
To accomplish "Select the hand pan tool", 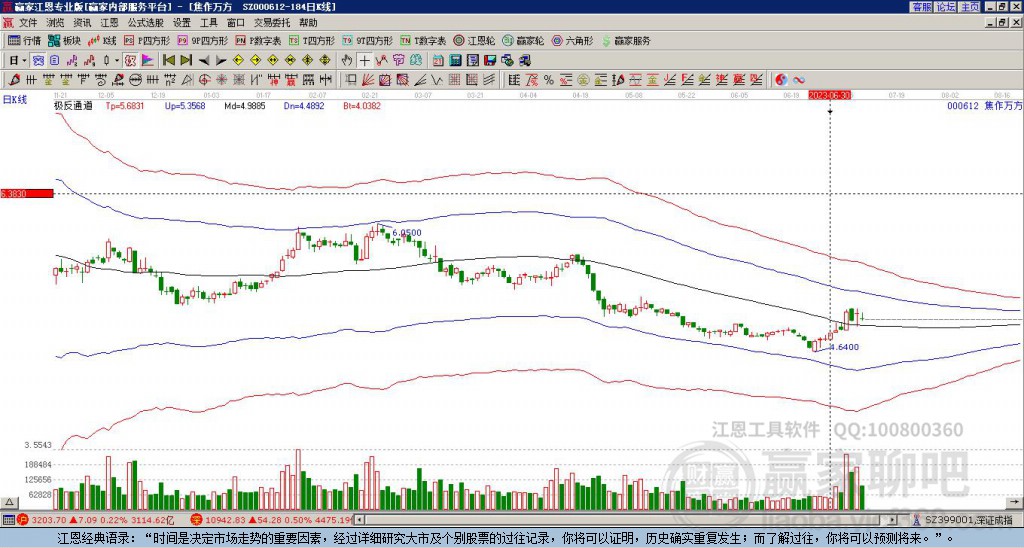I will click(347, 61).
